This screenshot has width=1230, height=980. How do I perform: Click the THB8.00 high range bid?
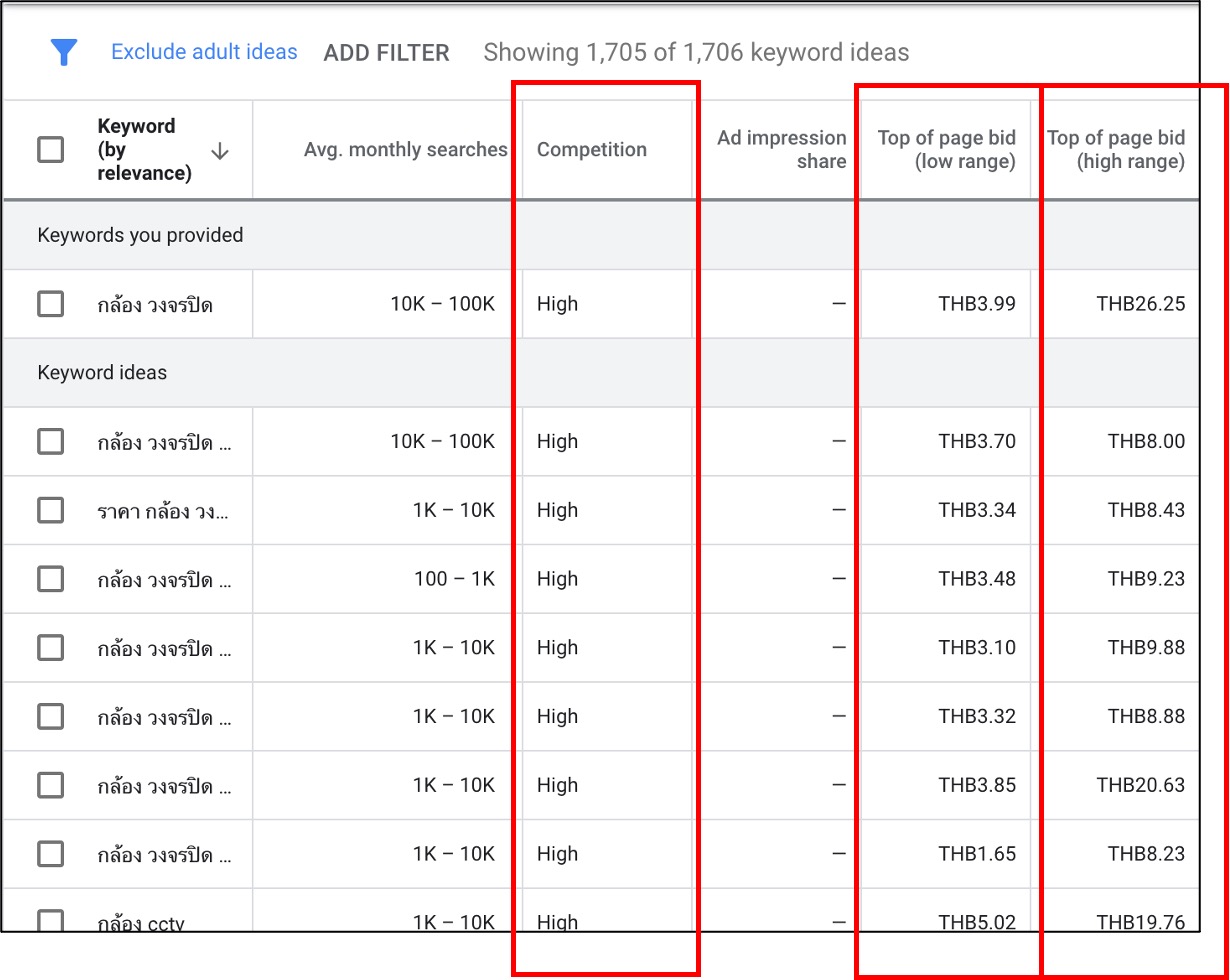(1146, 441)
